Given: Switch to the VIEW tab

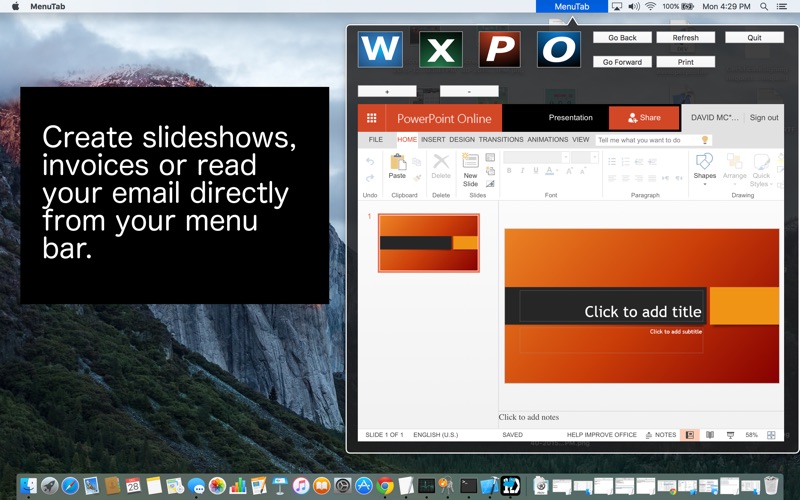Looking at the screenshot, I should pyautogui.click(x=581, y=139).
